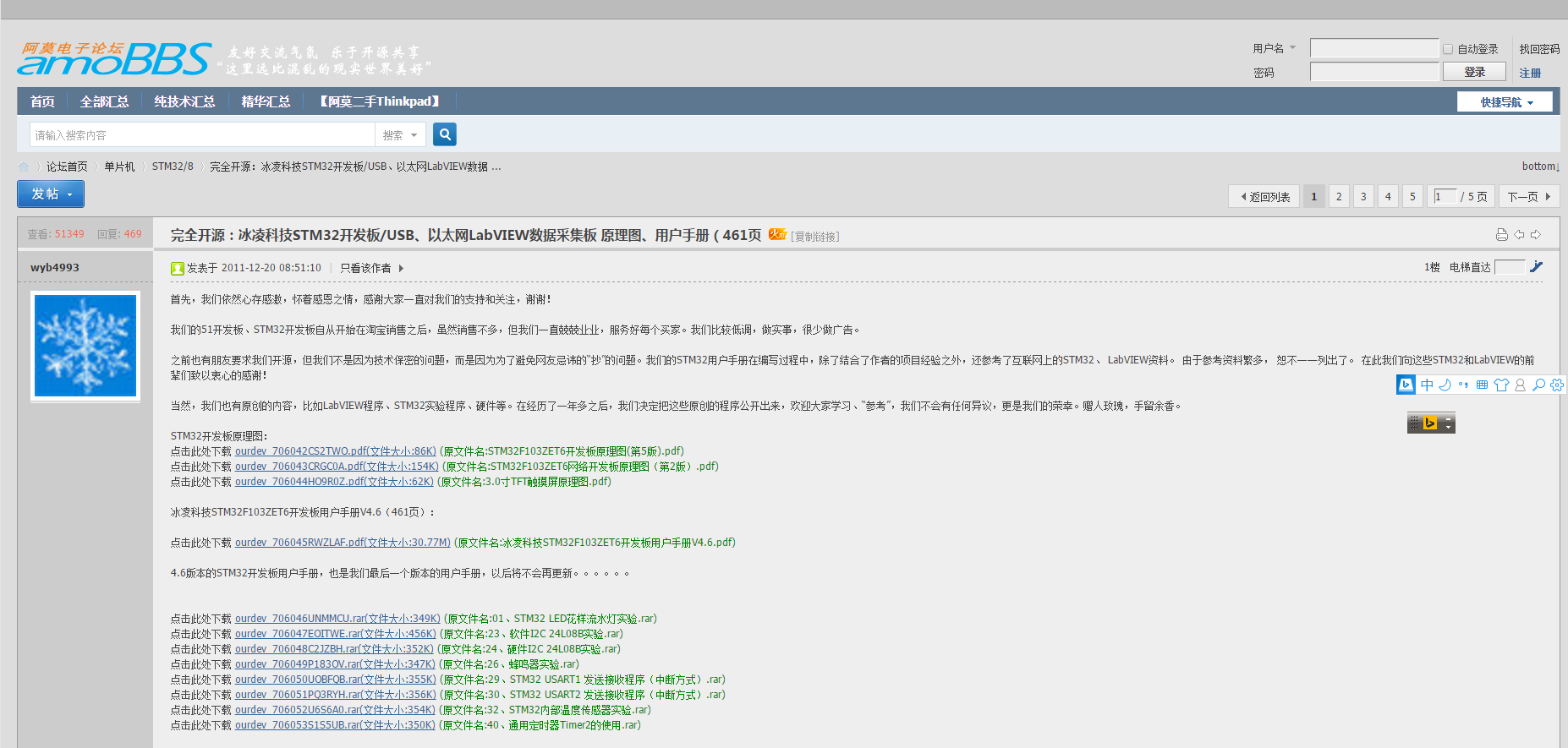The height and width of the screenshot is (748, 1568).
Task: Download ourdev_706045RWZLAF.pdf user manual
Action: pos(343,543)
